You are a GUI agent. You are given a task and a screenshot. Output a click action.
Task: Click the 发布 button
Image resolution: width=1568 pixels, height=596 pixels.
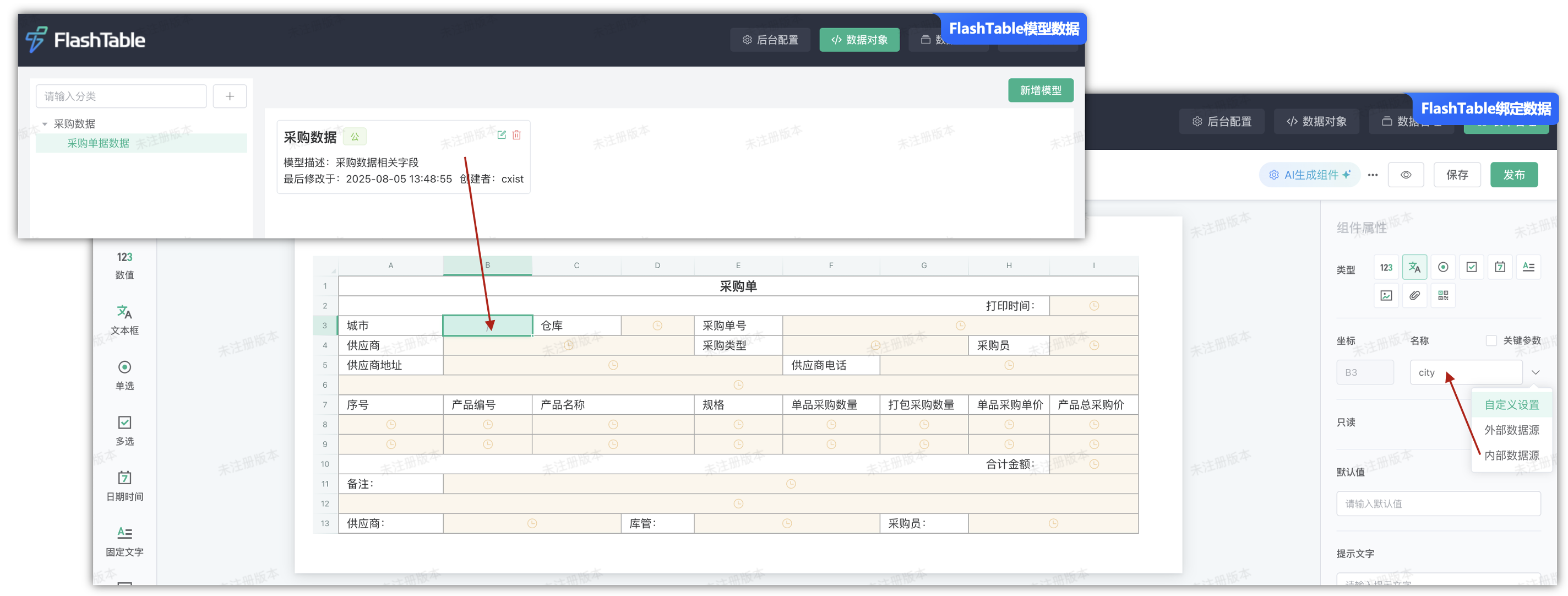point(1514,175)
